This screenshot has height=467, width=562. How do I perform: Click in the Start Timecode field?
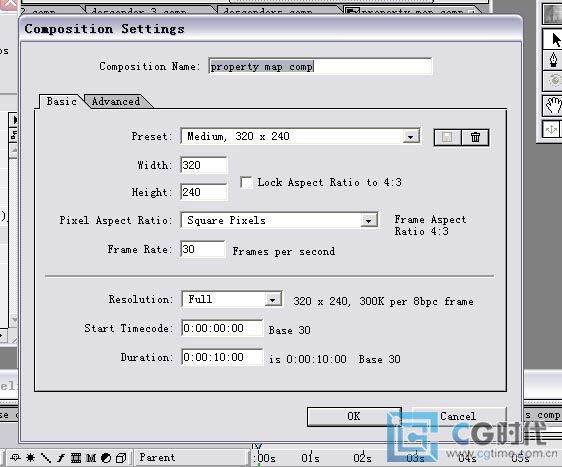click(x=222, y=328)
